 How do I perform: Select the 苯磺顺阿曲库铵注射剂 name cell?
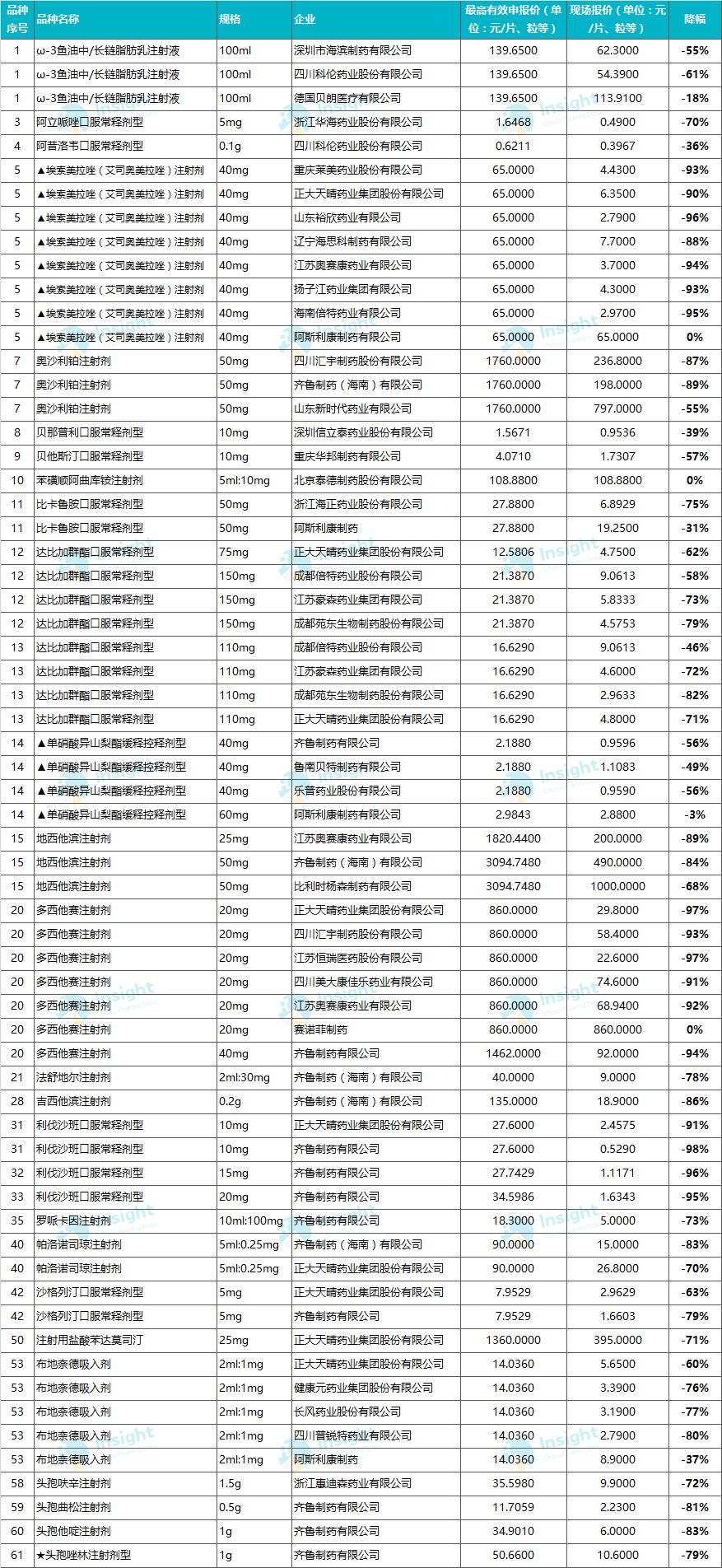tap(90, 480)
